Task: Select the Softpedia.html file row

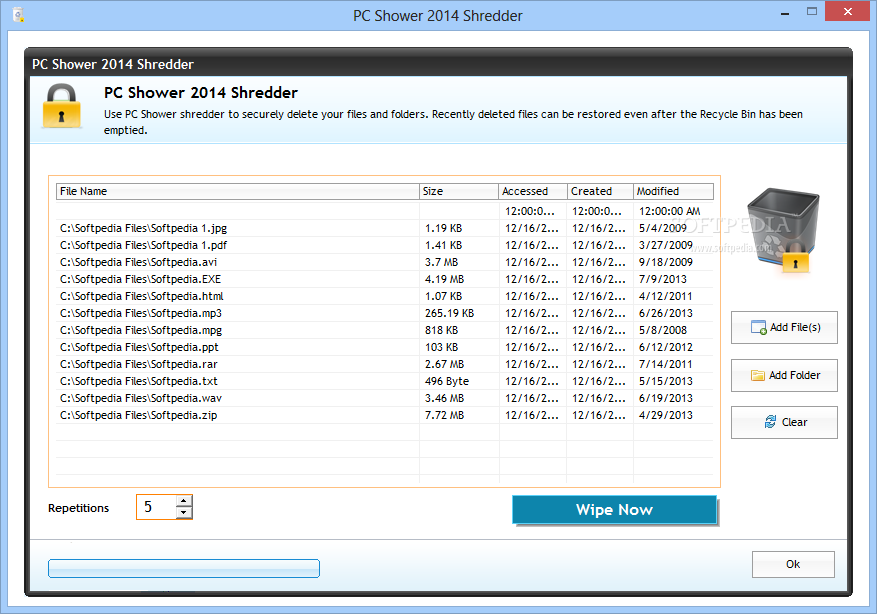Action: [x=385, y=296]
